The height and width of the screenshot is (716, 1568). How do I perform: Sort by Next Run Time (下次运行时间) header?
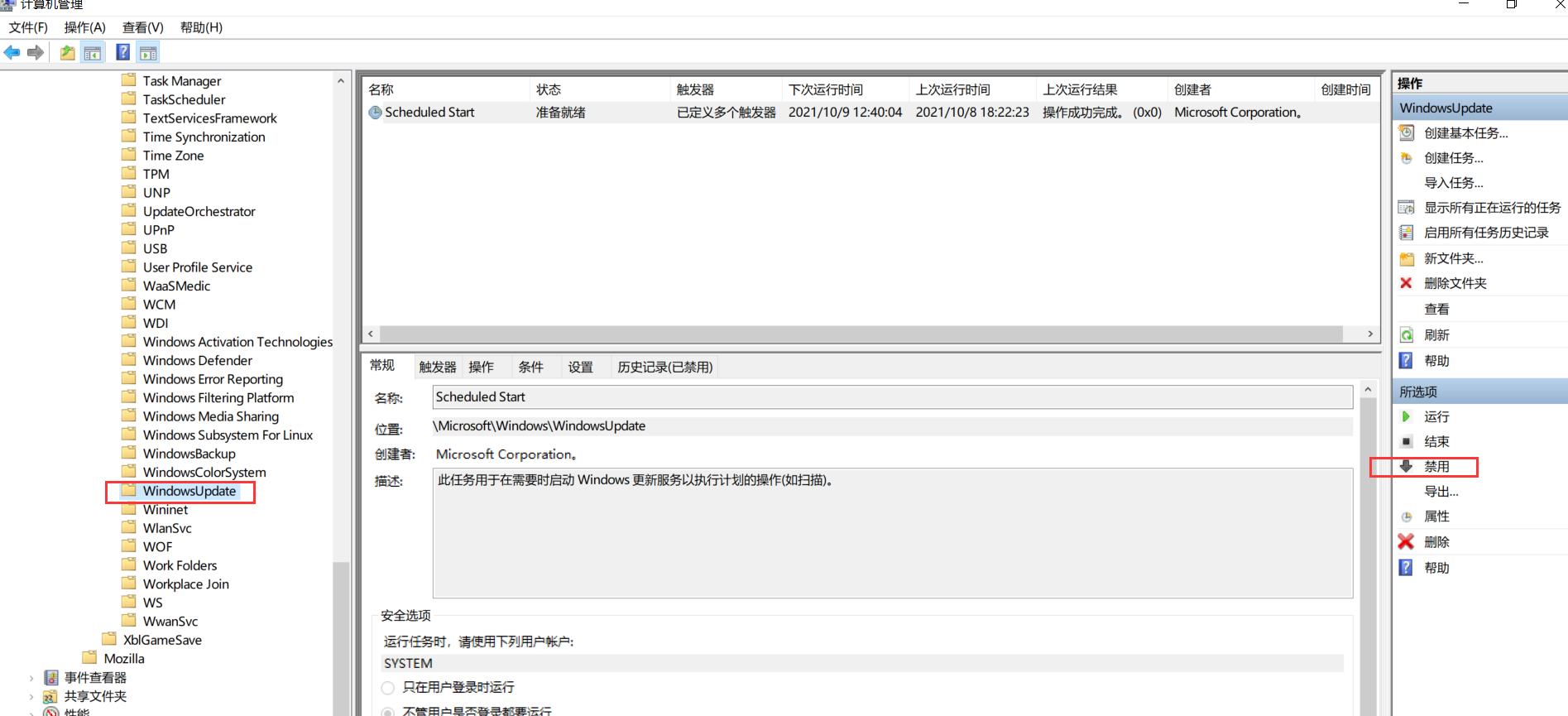pyautogui.click(x=845, y=89)
